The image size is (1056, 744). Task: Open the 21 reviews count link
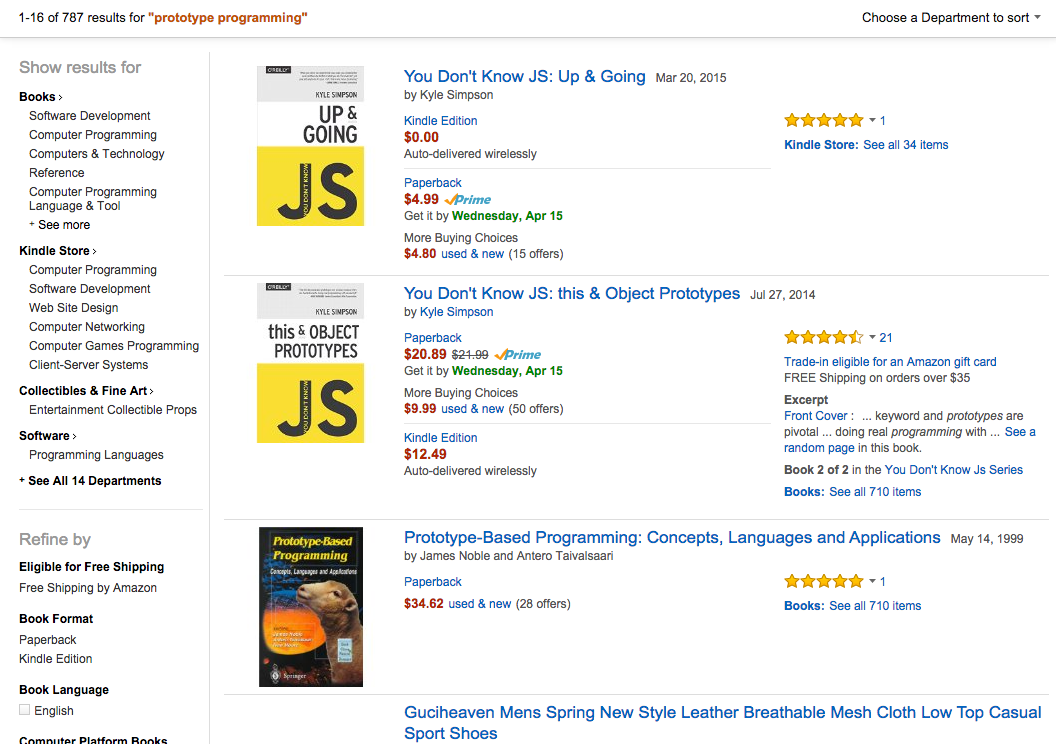pos(886,337)
